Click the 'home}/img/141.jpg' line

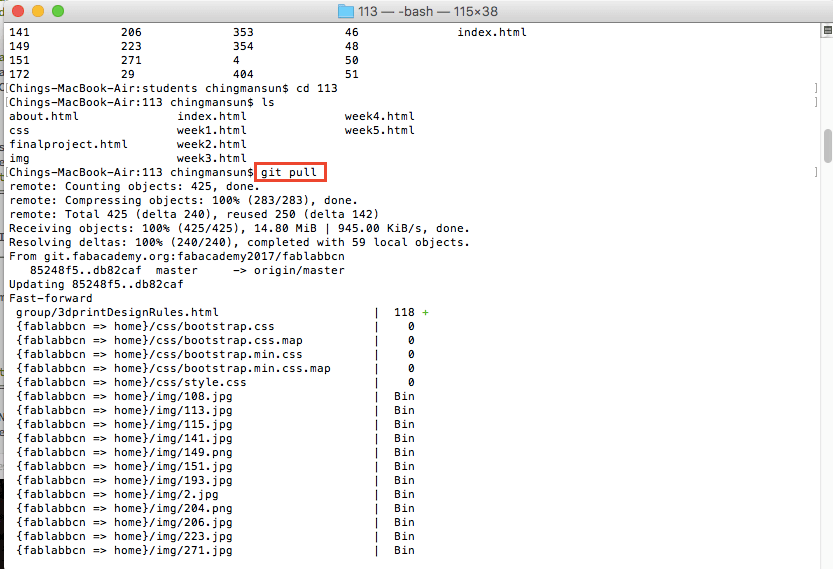pyautogui.click(x=124, y=438)
